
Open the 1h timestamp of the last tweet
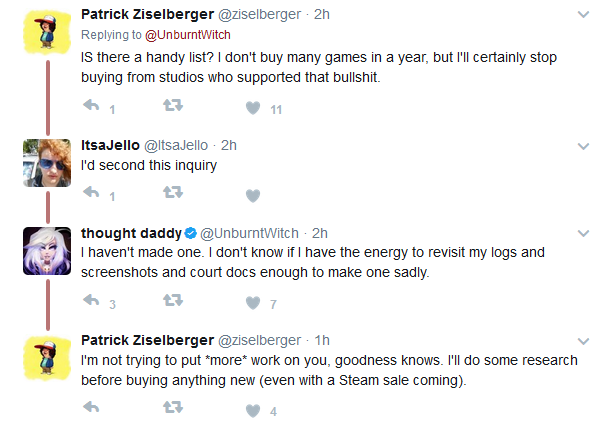(322, 340)
